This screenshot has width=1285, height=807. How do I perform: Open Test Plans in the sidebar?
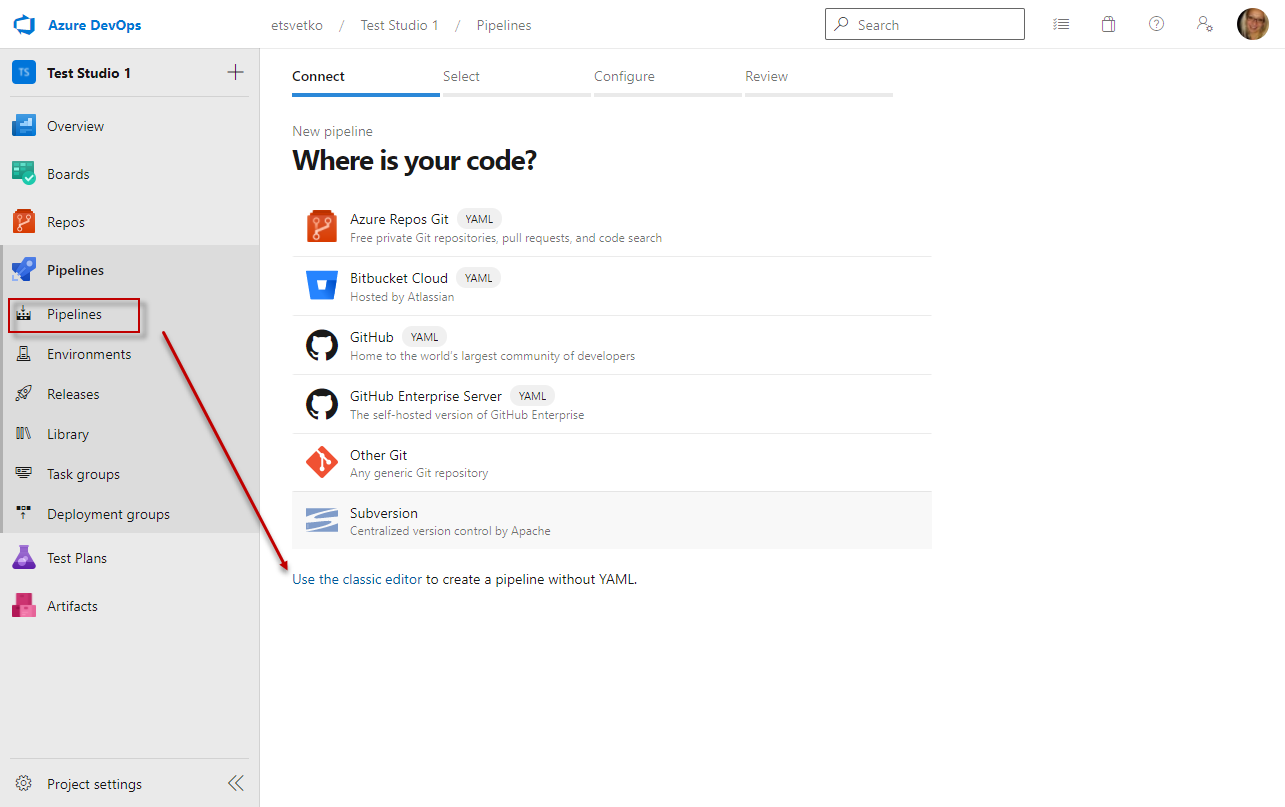[x=130, y=558]
